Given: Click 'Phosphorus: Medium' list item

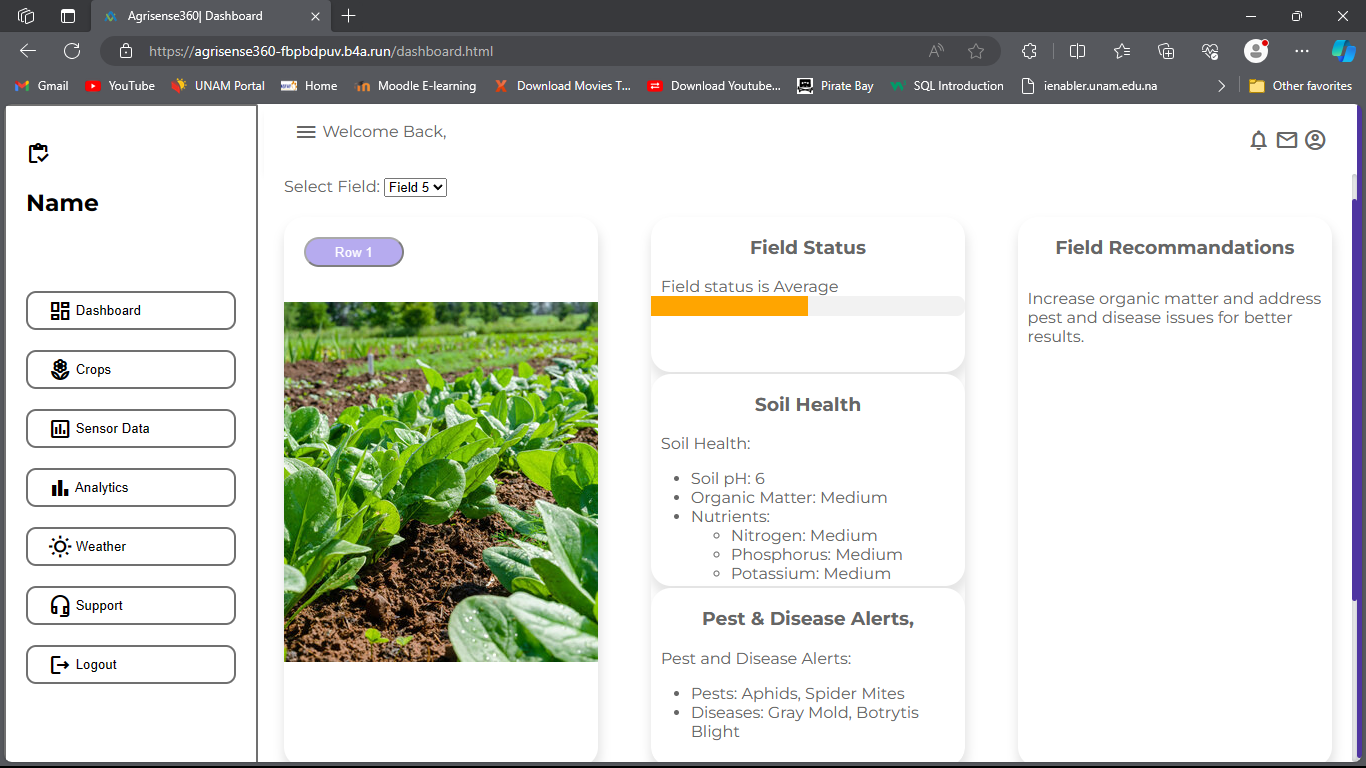Looking at the screenshot, I should click(x=817, y=555).
